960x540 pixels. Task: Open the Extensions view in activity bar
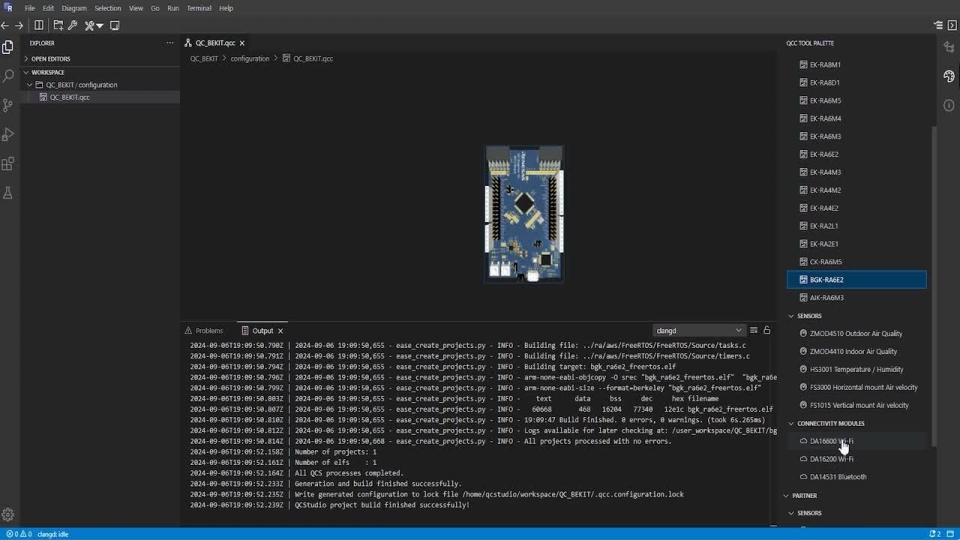(x=8, y=163)
